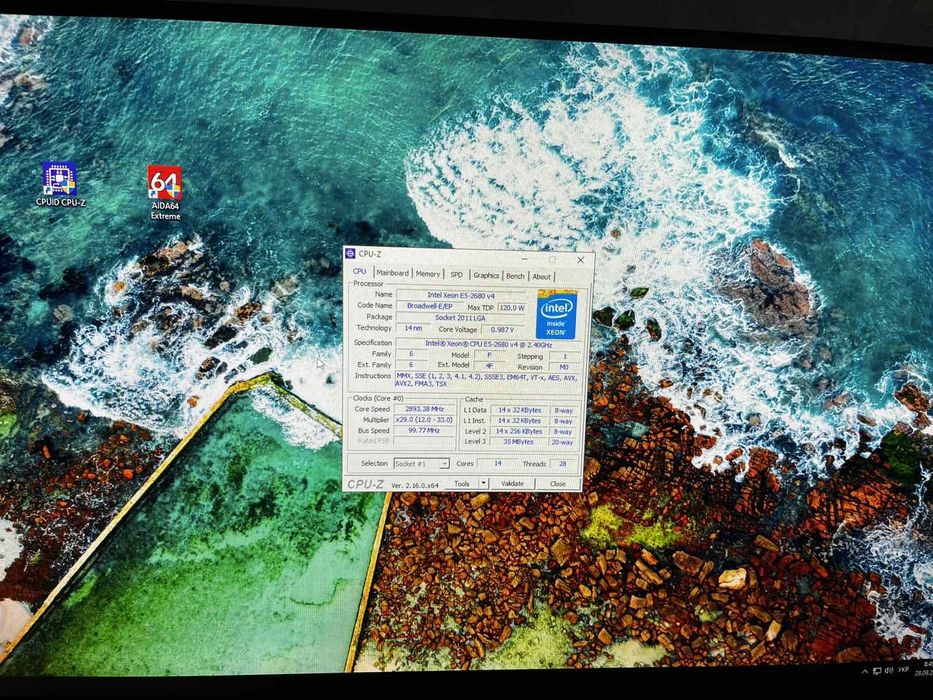Open the About tab
933x700 pixels.
pos(541,277)
